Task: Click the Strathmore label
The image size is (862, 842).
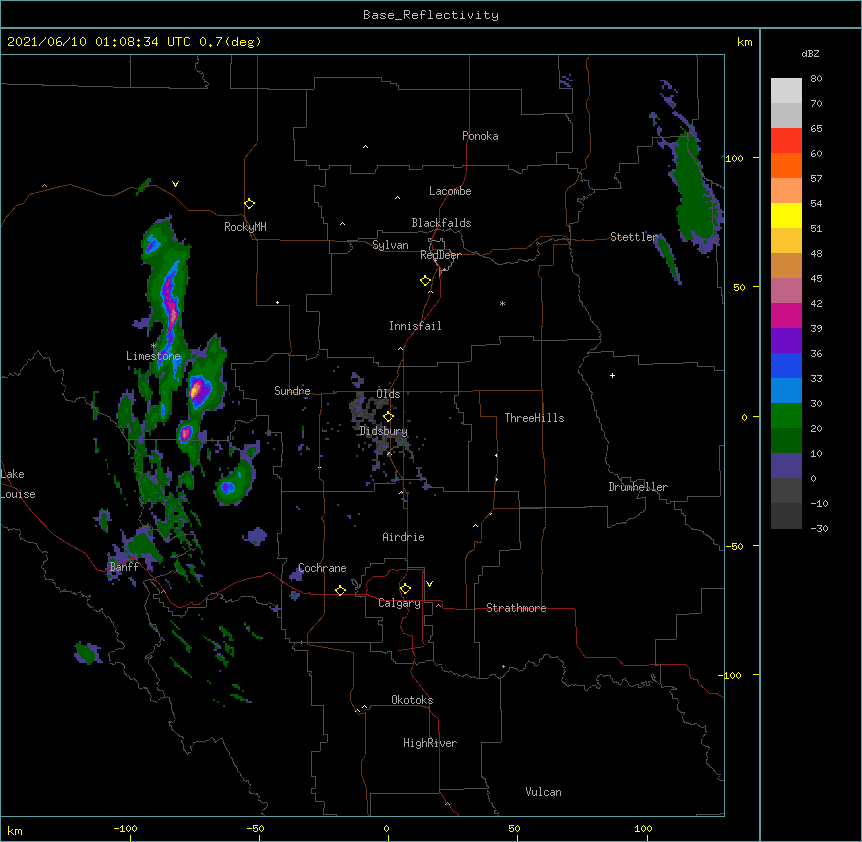Action: [516, 608]
